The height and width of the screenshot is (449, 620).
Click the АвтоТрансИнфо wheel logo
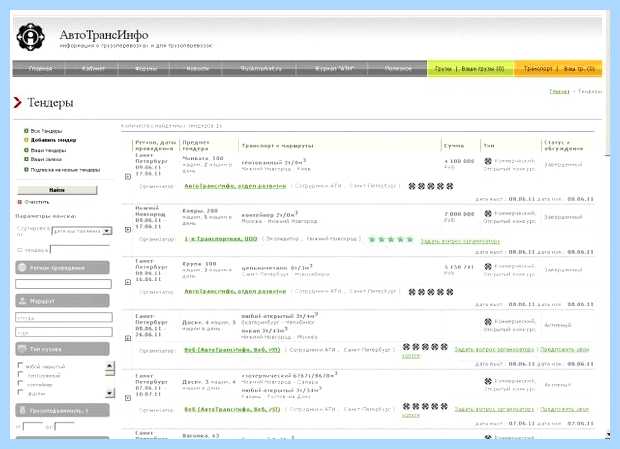pyautogui.click(x=30, y=37)
